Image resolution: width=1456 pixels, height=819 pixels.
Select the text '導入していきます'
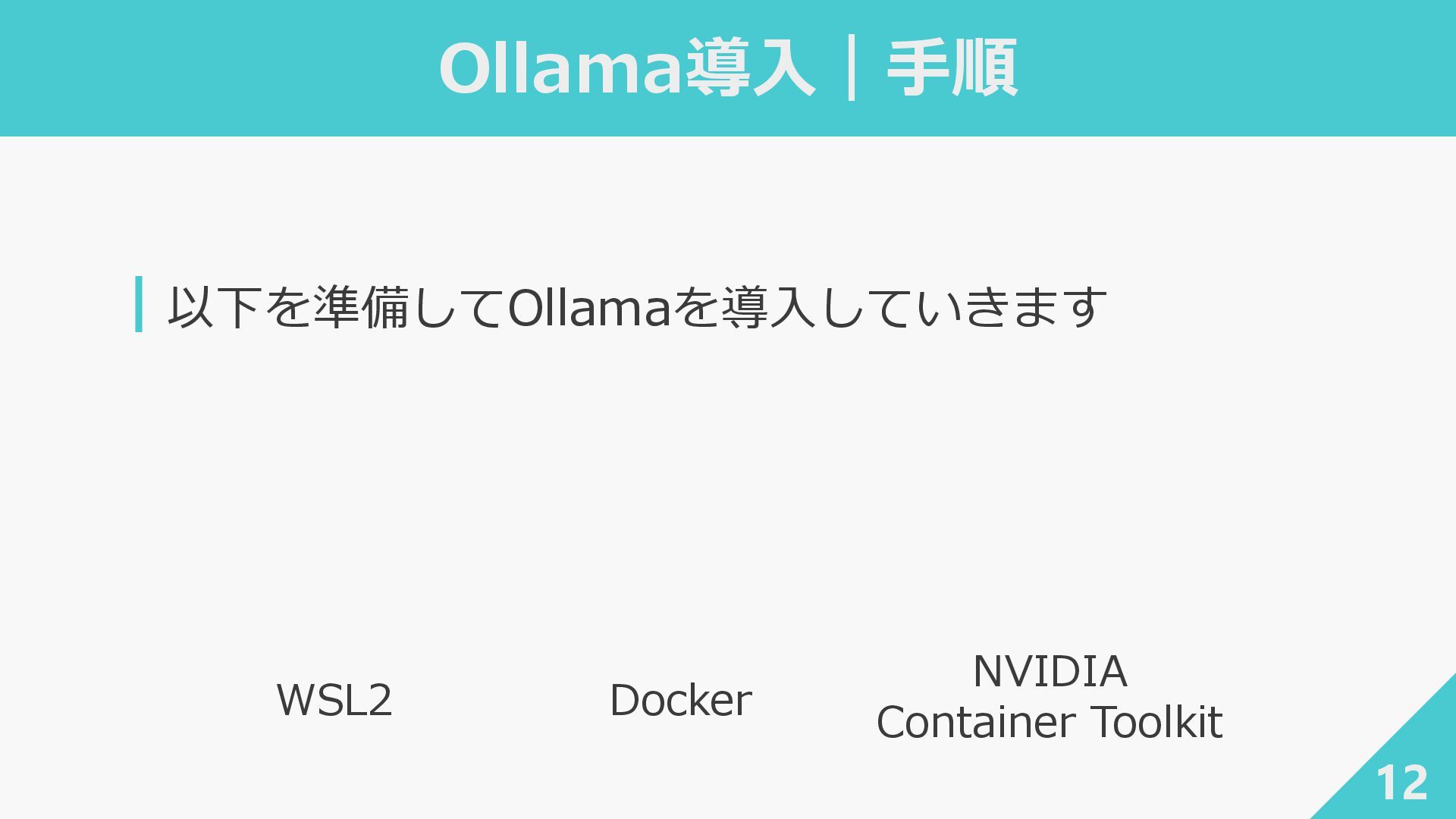click(x=914, y=307)
